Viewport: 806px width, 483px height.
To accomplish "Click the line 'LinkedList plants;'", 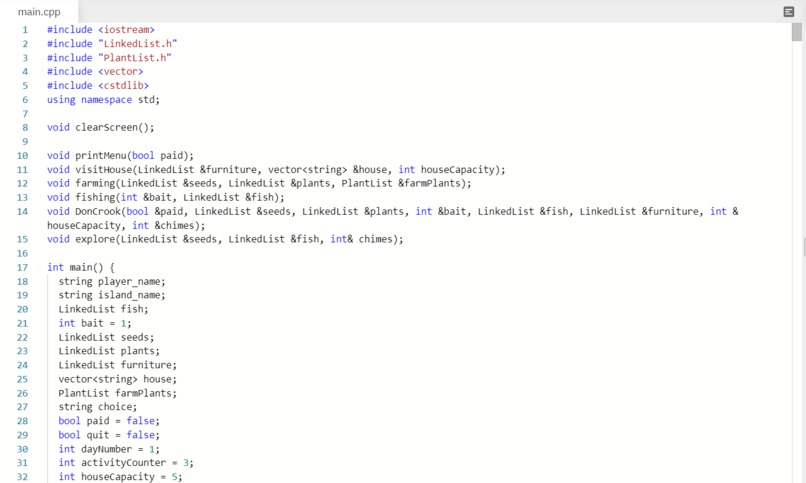I will (109, 351).
